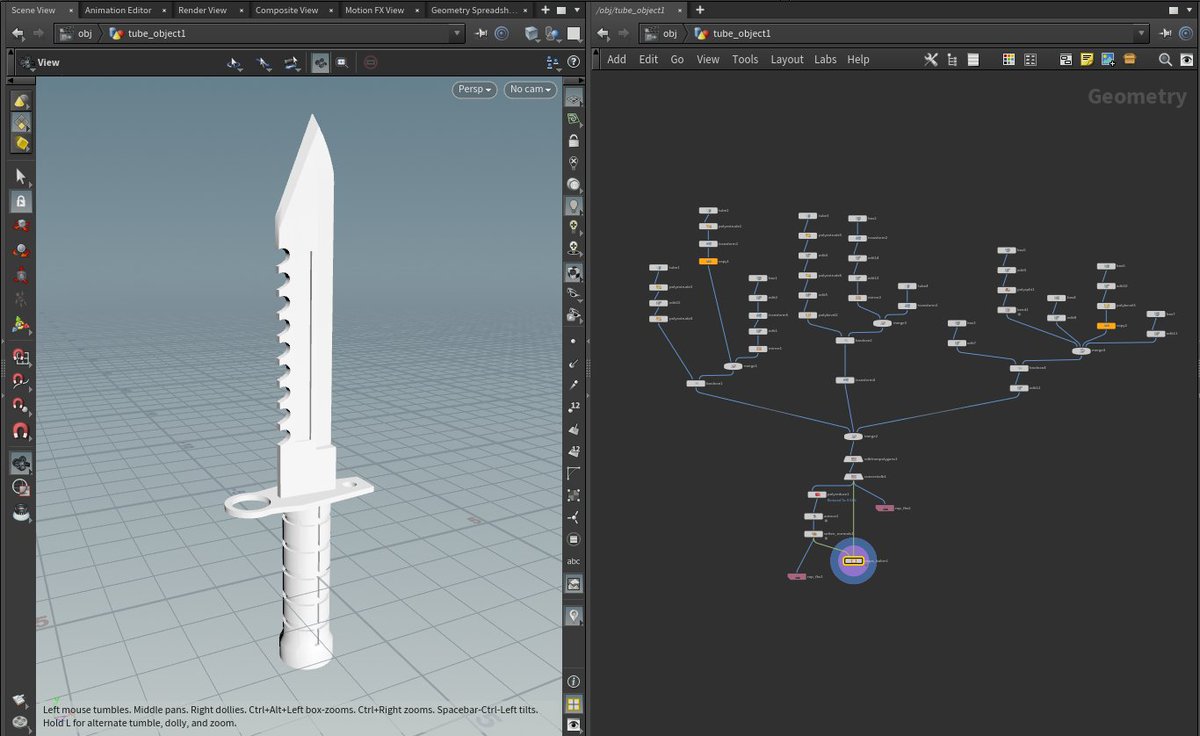The image size is (1200, 736).
Task: Click tube_object1 in network editor path bar
Action: click(x=740, y=33)
